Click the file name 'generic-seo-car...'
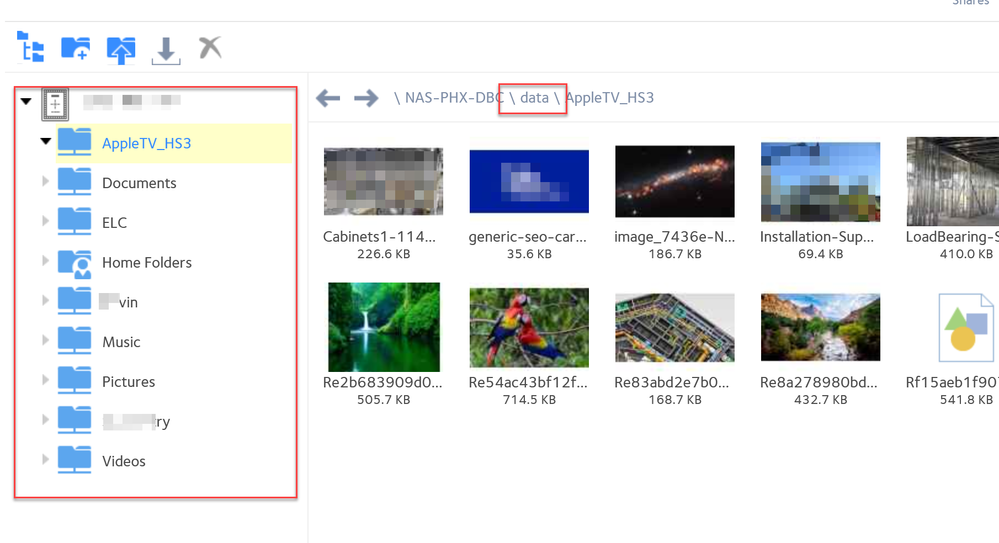This screenshot has width=999, height=543. (x=528, y=236)
